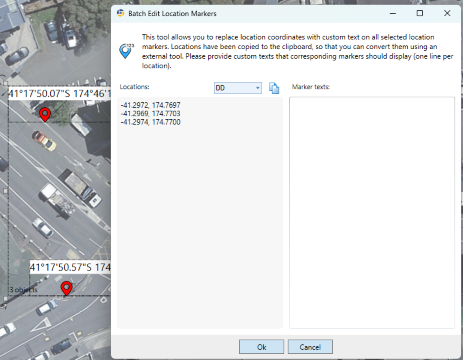Viewport: 463px width, 360px height.
Task: Click the Batch Edit dialog title bar icon
Action: coord(121,13)
